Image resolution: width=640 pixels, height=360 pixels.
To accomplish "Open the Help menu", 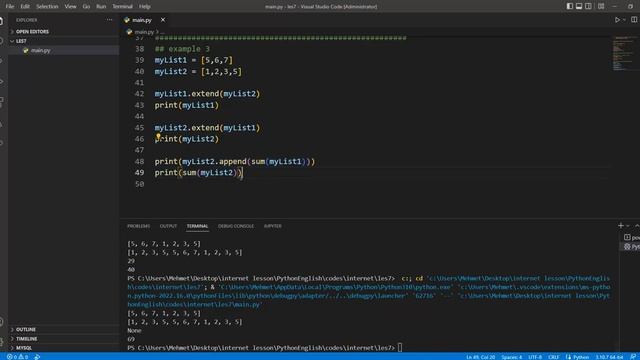I will 144,7.
